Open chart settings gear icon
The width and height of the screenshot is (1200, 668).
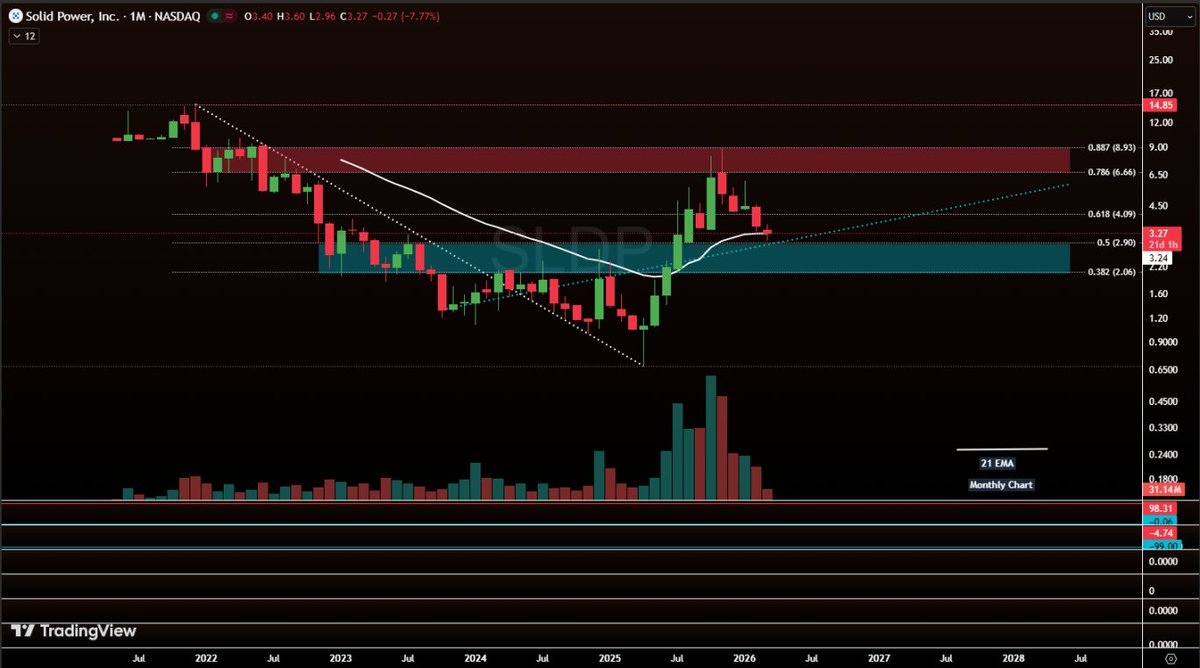coord(1170,660)
